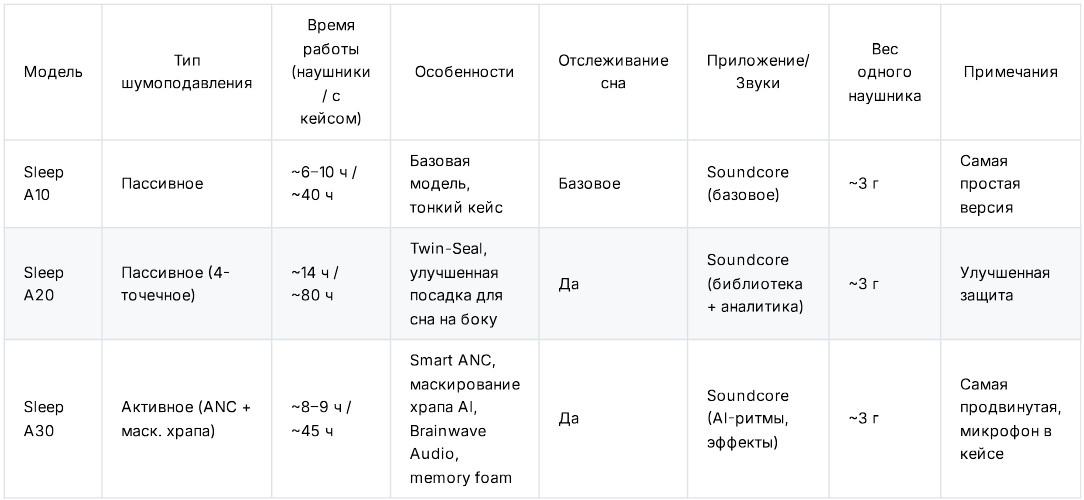1084x500 pixels.
Task: Select the "Примечания" column header
Action: point(1010,72)
